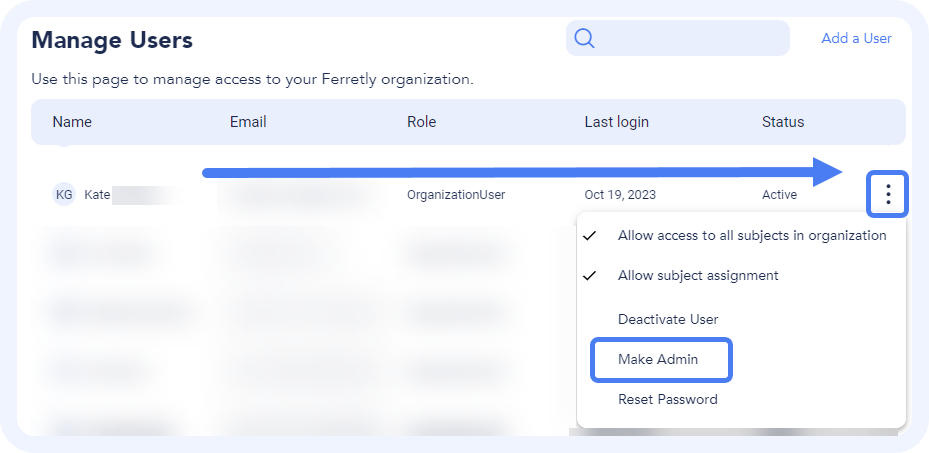929x453 pixels.
Task: Sort by the Last login column header
Action: (616, 123)
